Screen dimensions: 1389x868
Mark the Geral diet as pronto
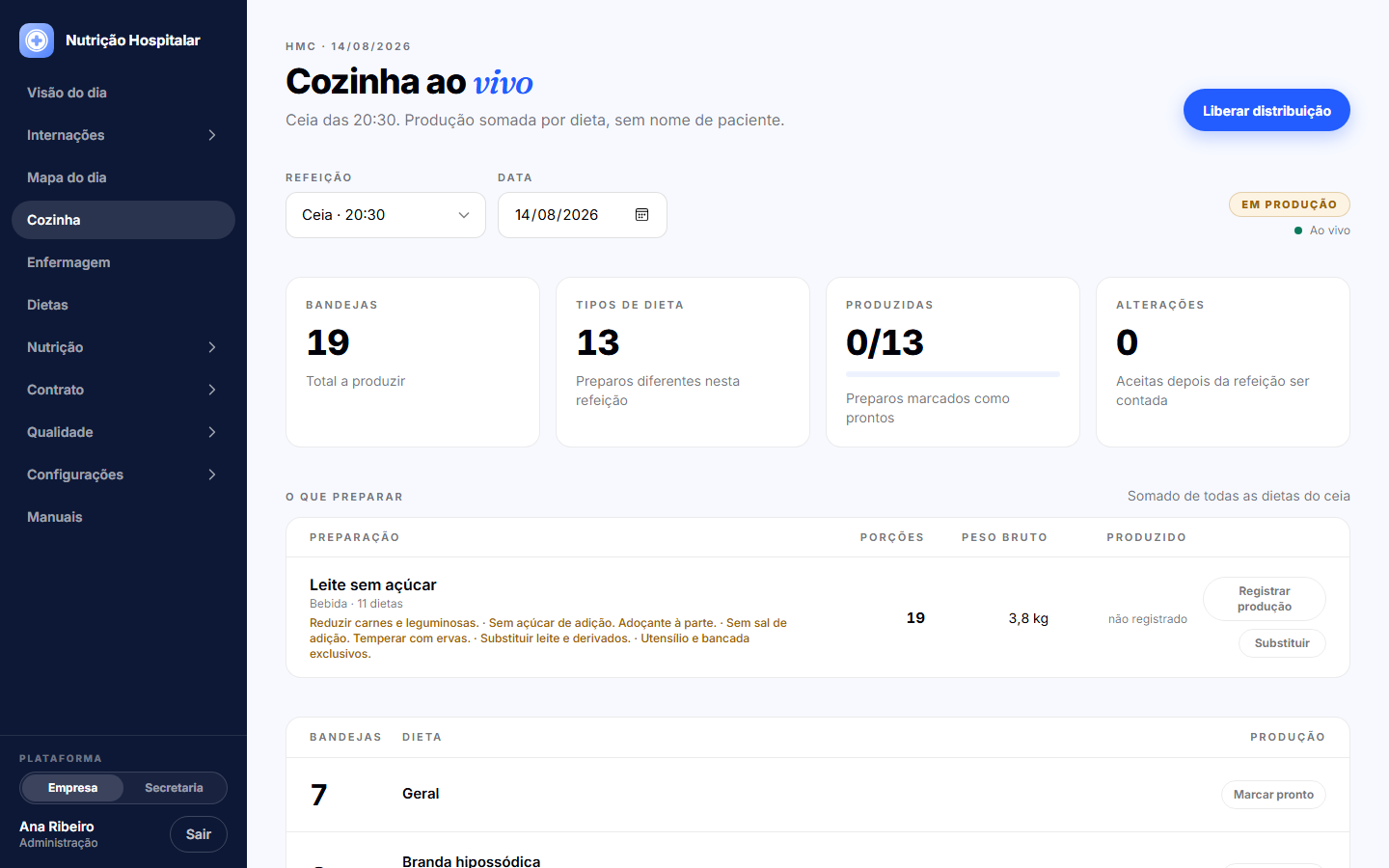tap(1273, 795)
